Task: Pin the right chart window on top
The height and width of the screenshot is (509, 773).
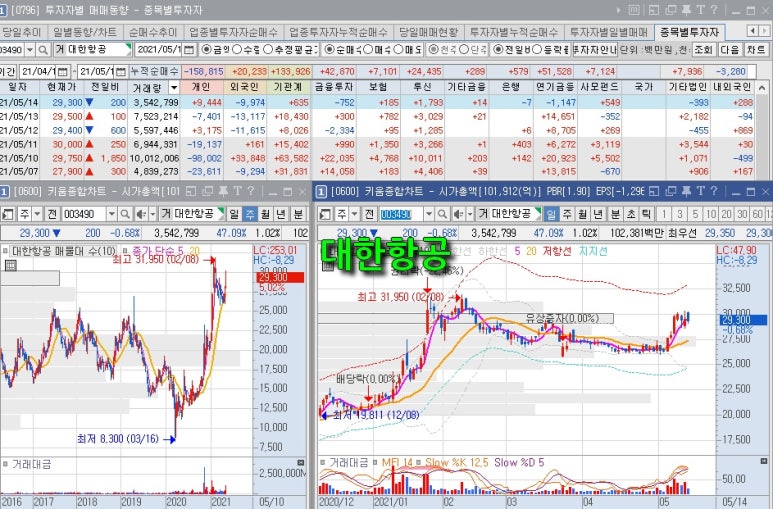Action: (x=686, y=191)
